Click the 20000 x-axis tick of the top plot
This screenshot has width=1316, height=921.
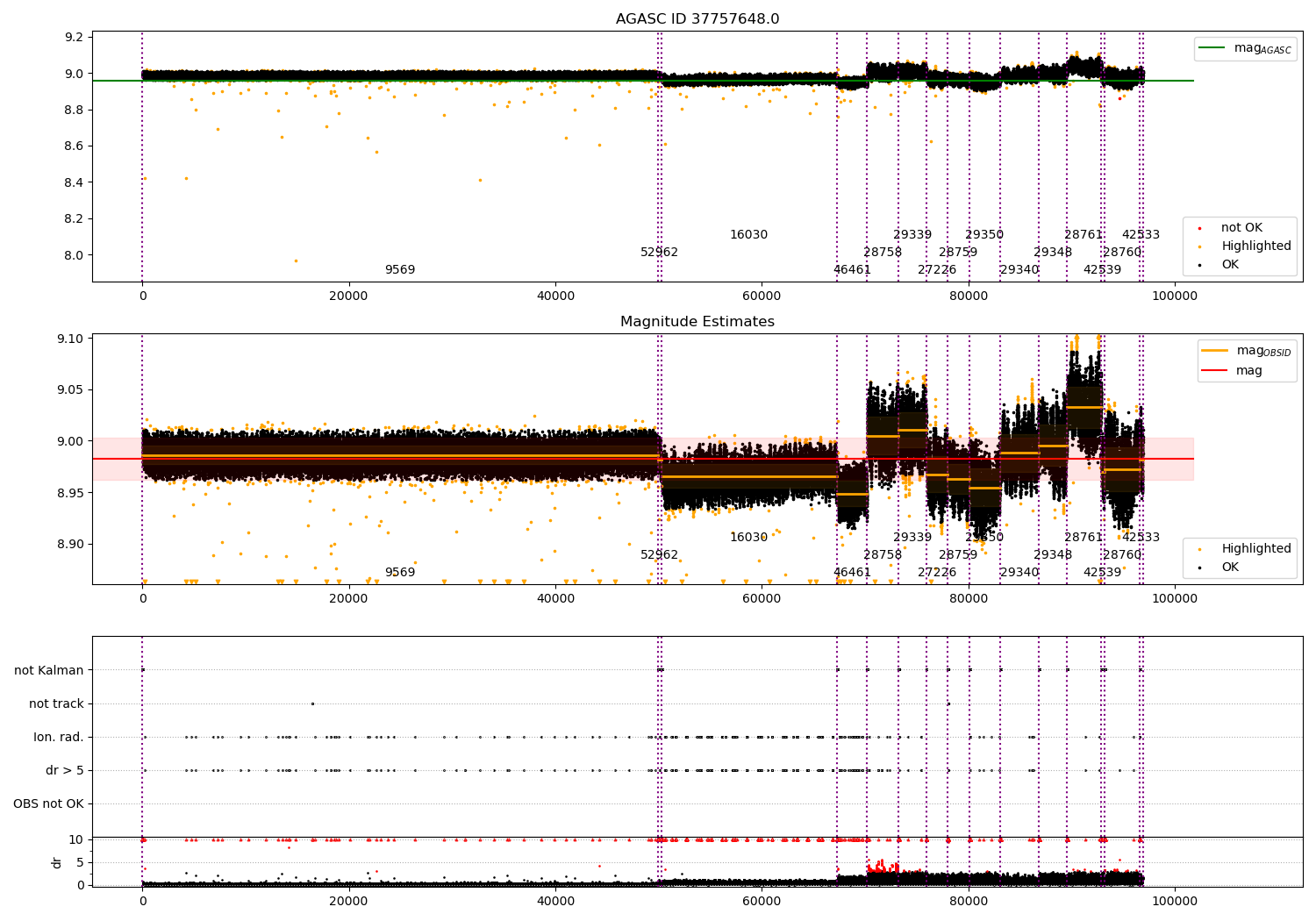pyautogui.click(x=349, y=296)
